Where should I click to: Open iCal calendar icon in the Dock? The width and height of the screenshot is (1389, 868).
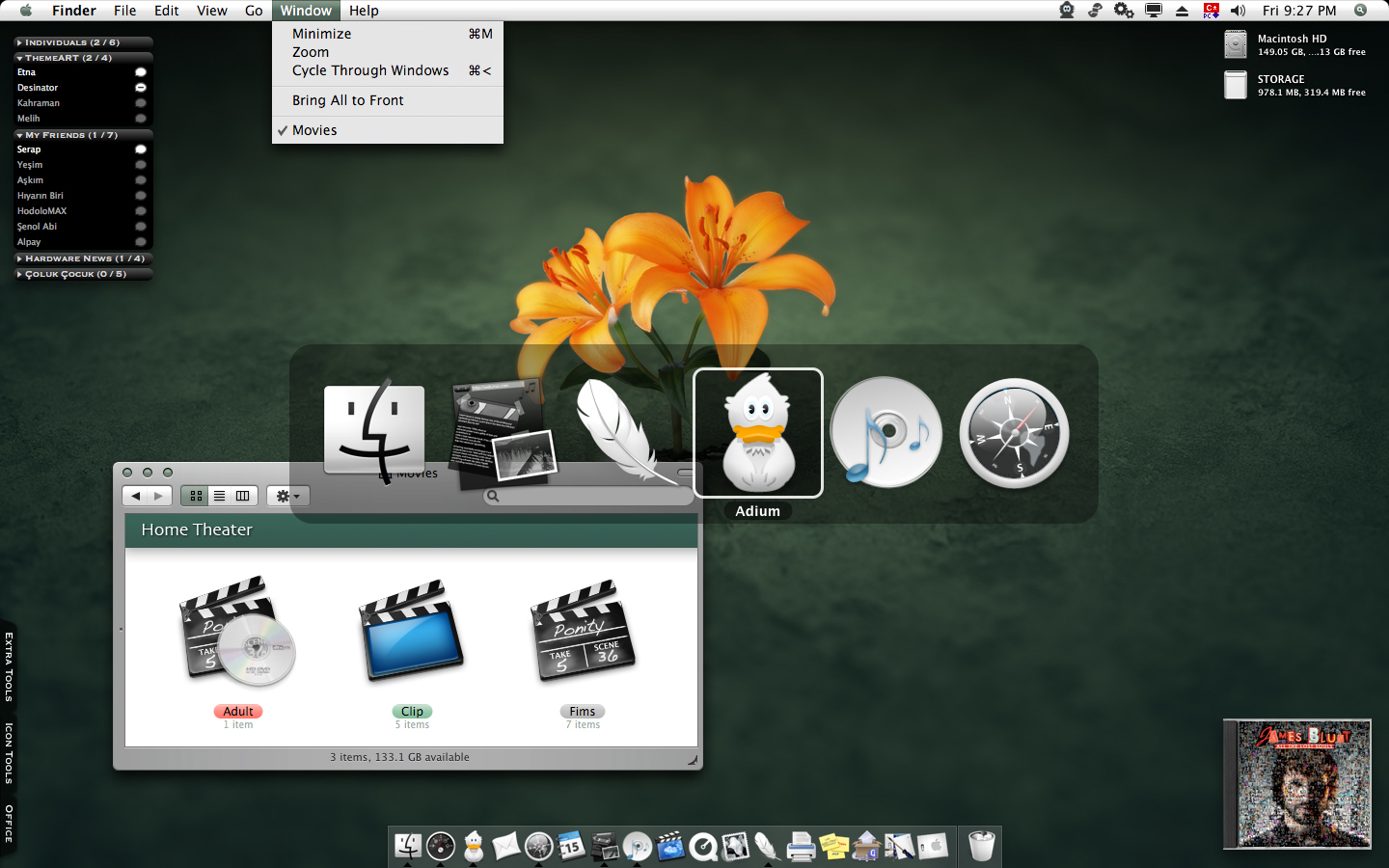572,846
